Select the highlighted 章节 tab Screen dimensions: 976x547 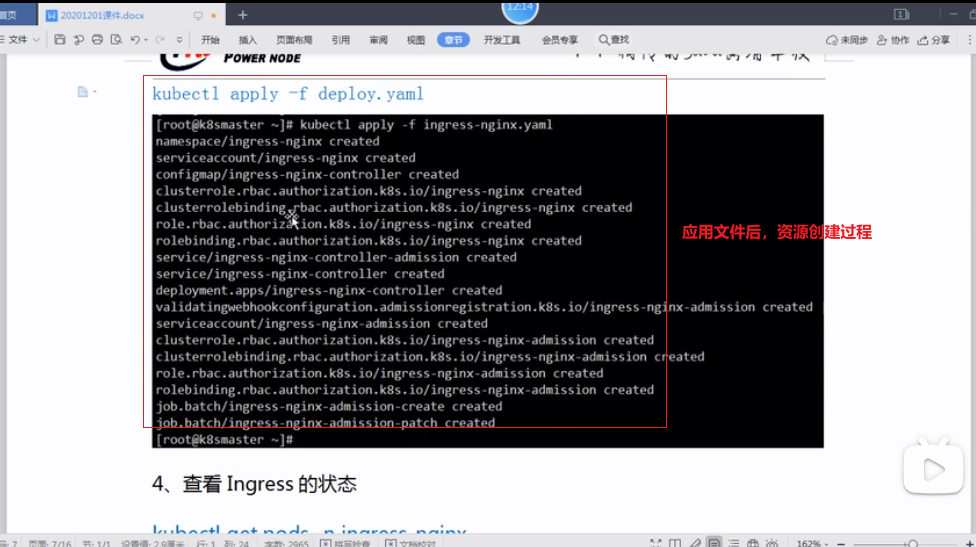tap(453, 40)
